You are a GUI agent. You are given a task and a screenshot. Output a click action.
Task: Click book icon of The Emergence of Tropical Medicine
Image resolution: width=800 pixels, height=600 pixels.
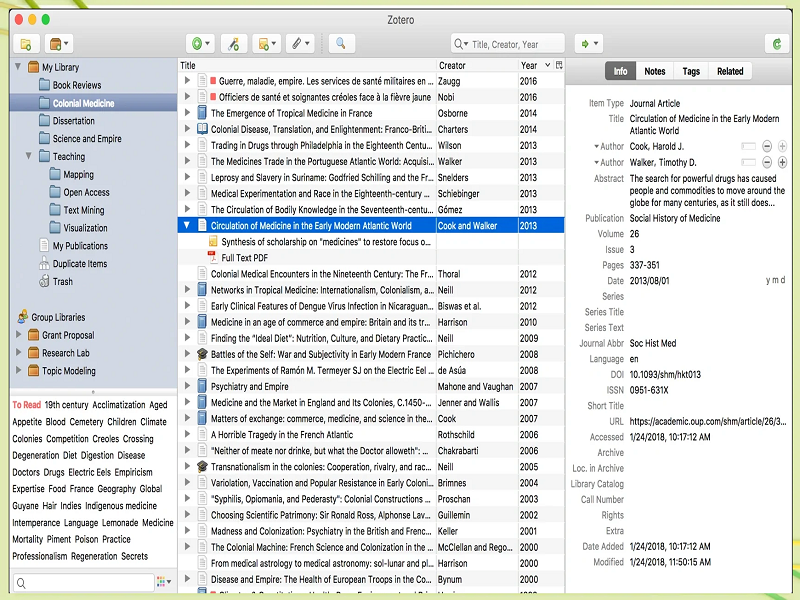tap(202, 113)
